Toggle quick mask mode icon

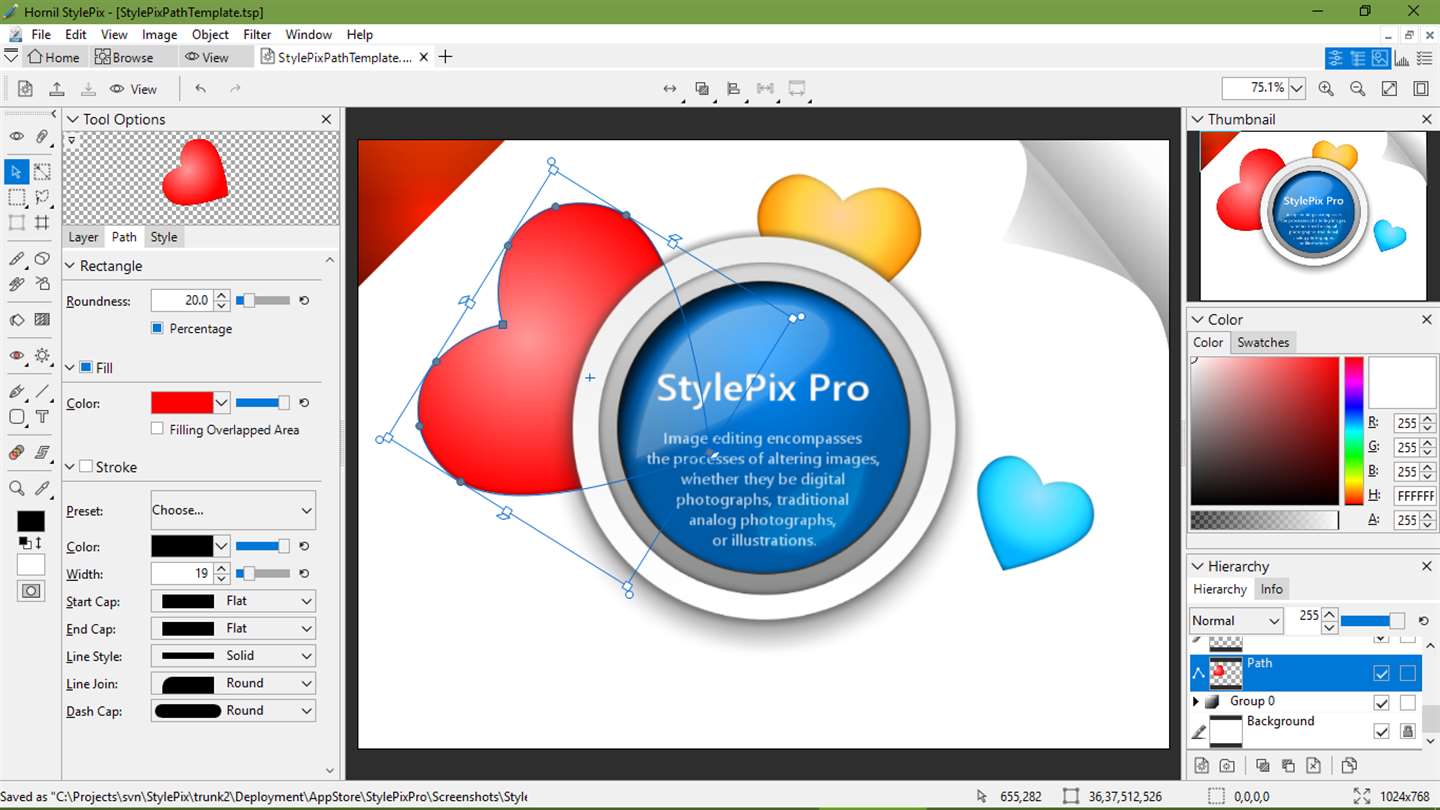[31, 590]
